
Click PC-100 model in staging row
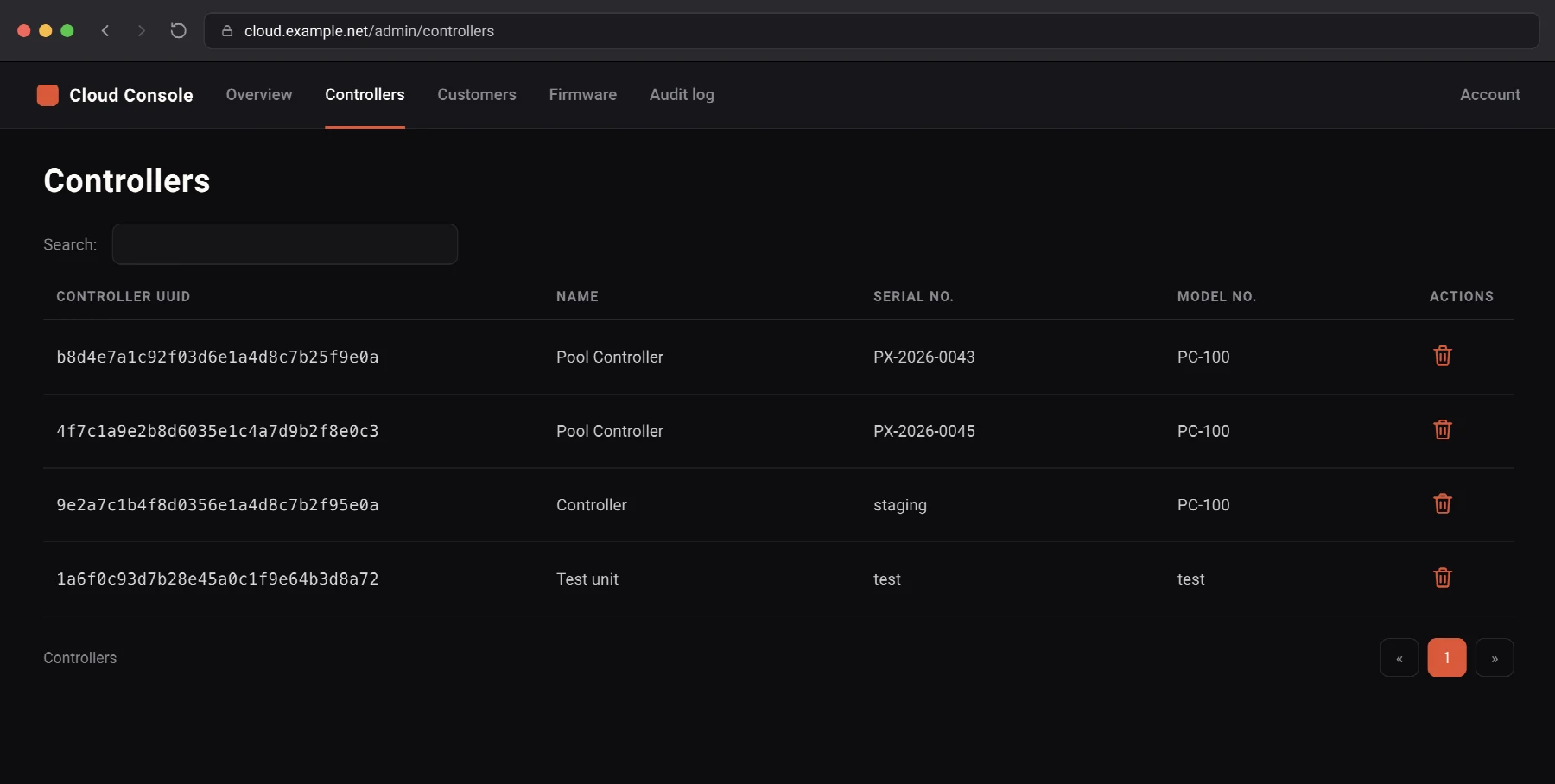click(1203, 505)
